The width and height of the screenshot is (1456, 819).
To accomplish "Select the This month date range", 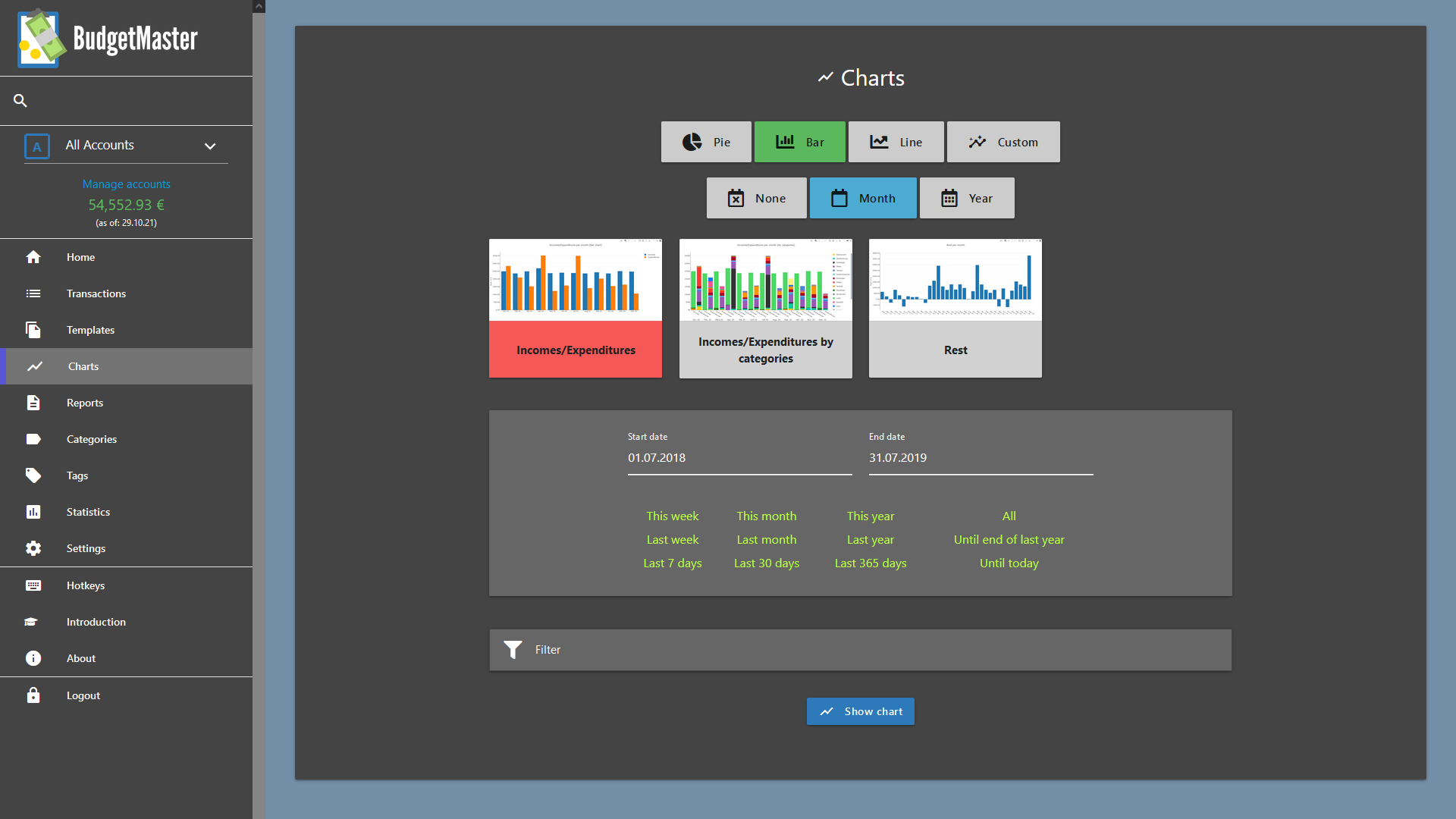I will tap(767, 516).
